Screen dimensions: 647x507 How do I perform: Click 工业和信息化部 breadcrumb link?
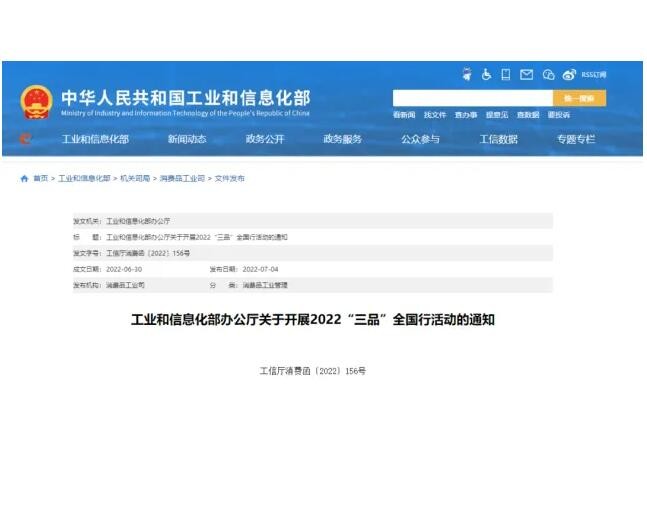coord(84,178)
